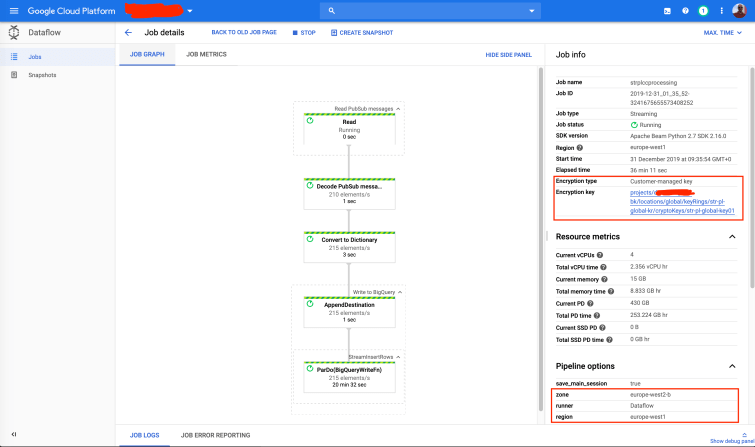Open the help question mark icon
755x447 pixels.
(x=685, y=11)
